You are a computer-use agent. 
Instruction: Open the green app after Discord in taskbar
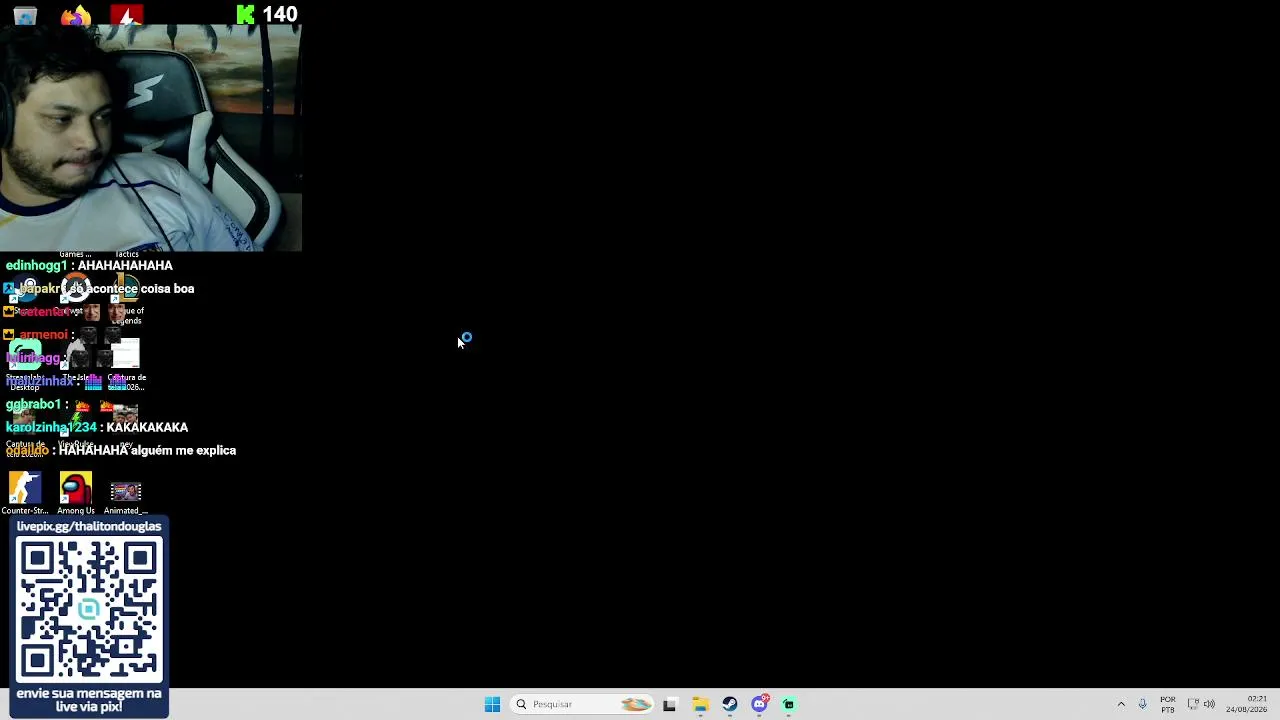coord(789,704)
